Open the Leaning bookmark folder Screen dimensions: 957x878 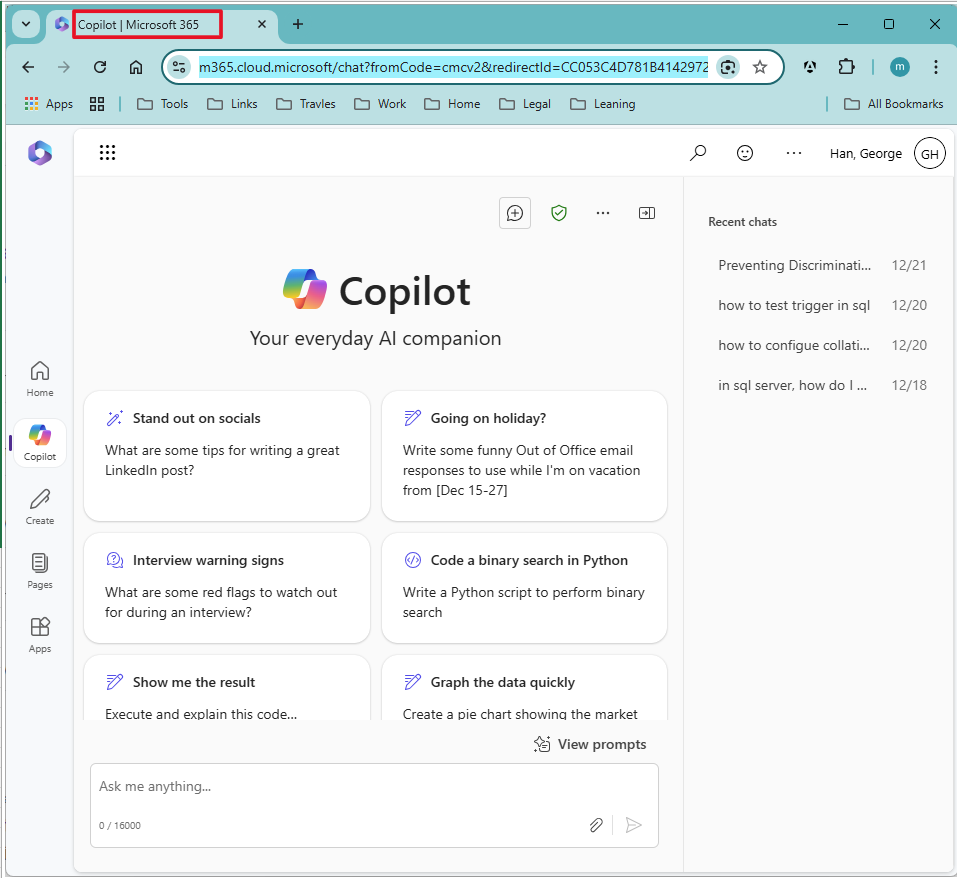click(603, 104)
